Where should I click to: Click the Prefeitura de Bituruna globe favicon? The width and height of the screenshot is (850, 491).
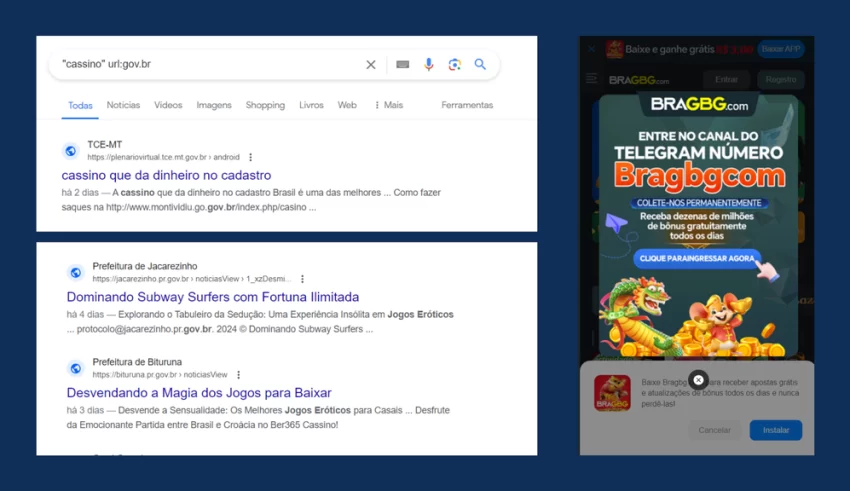tap(76, 369)
